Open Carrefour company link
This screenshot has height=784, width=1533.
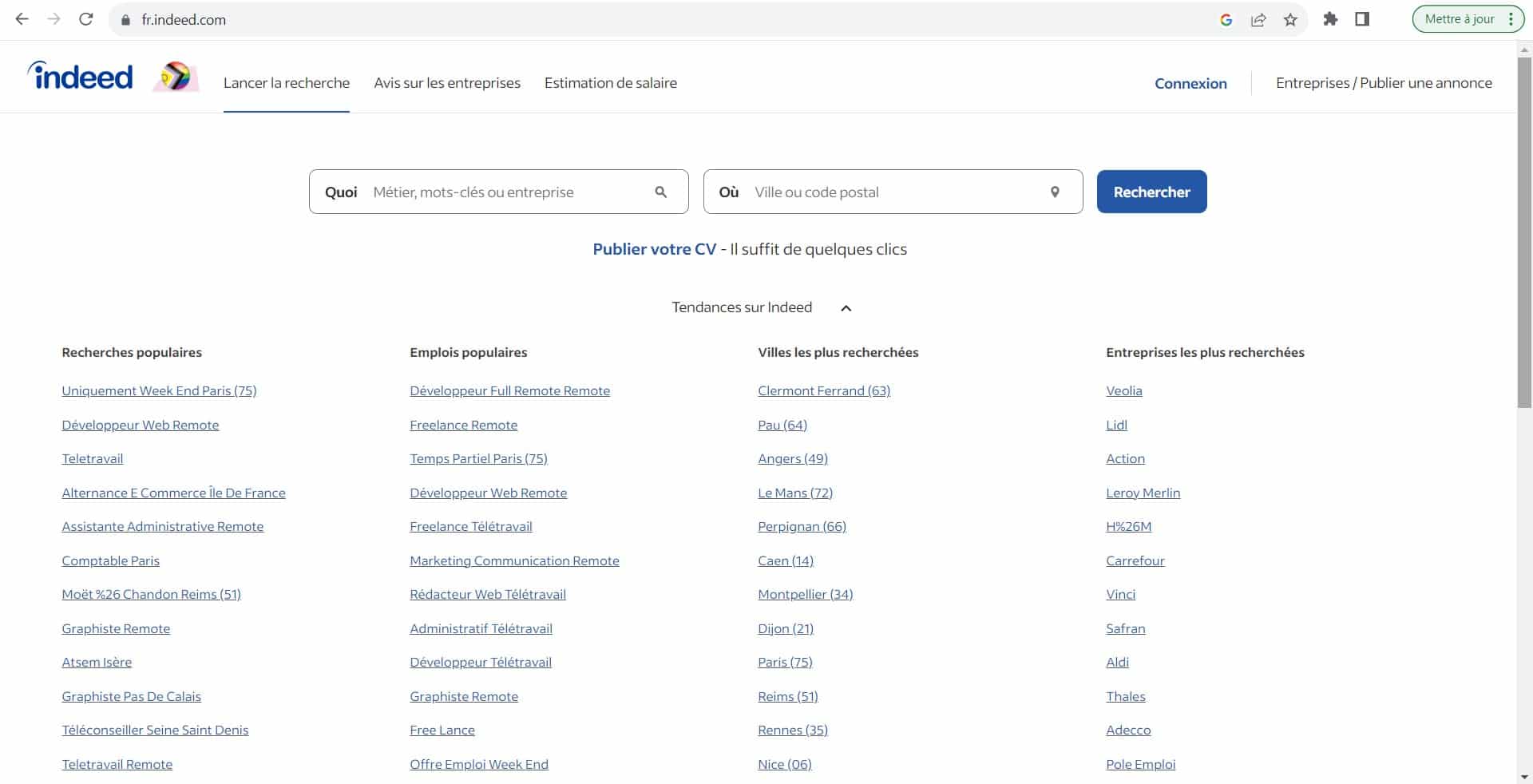click(x=1135, y=560)
